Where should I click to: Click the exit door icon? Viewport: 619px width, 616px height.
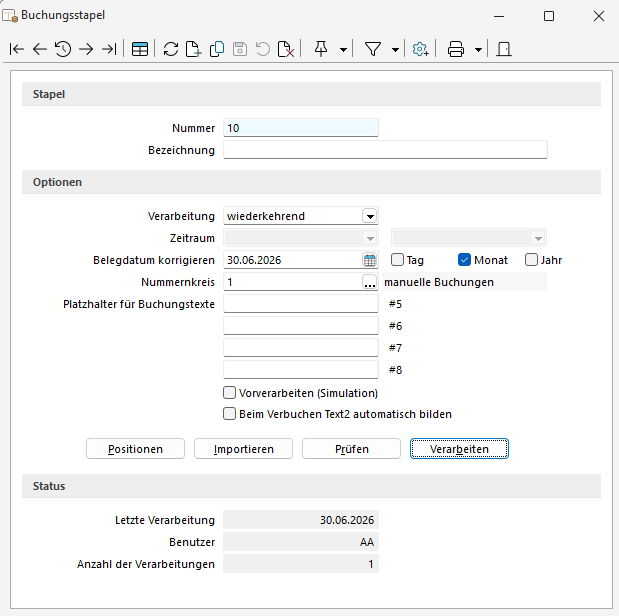pyautogui.click(x=504, y=49)
